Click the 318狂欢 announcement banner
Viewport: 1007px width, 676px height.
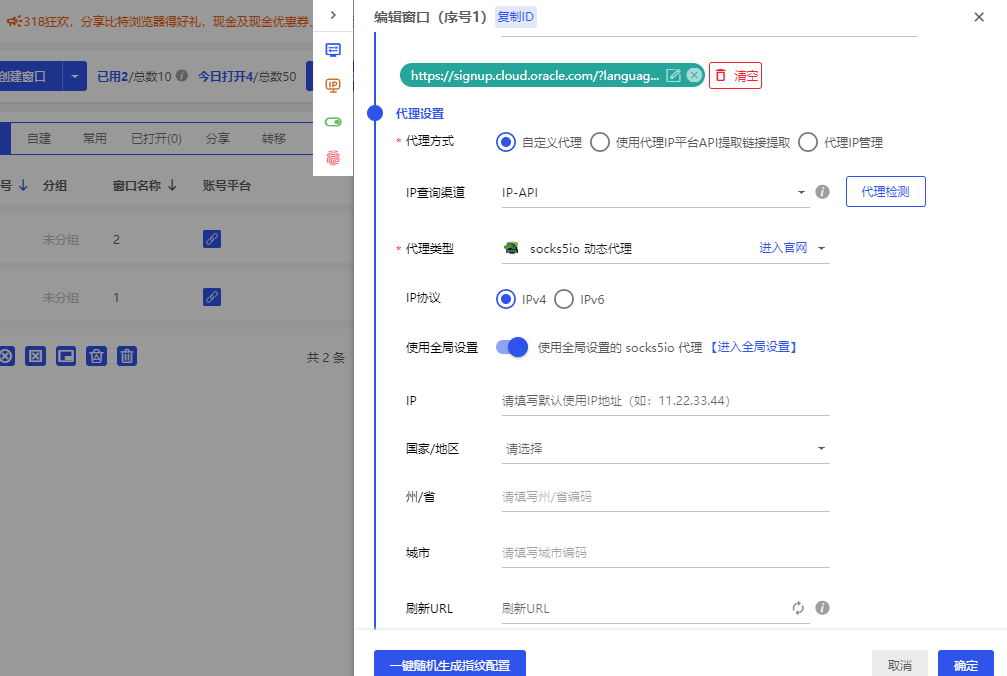point(160,22)
